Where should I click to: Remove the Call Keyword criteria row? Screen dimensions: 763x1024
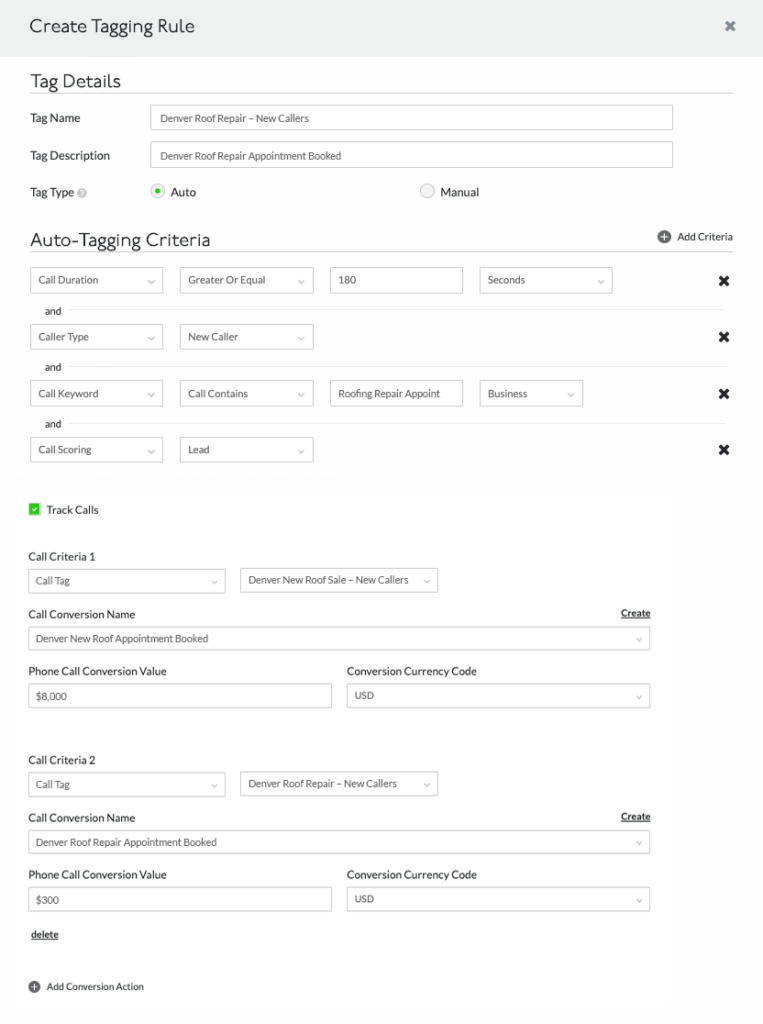click(x=724, y=394)
